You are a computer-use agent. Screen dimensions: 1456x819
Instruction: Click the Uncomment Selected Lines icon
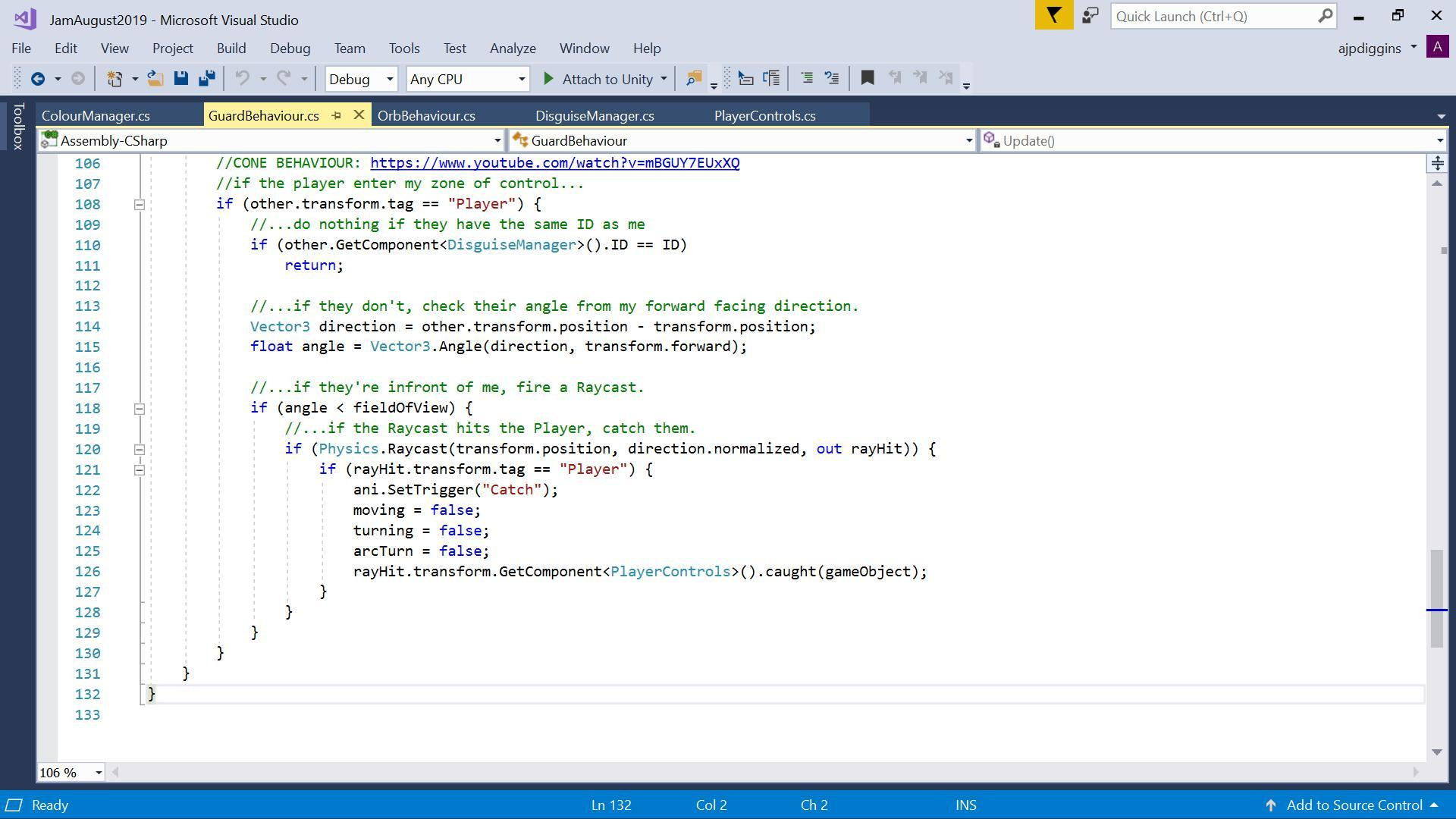(832, 78)
